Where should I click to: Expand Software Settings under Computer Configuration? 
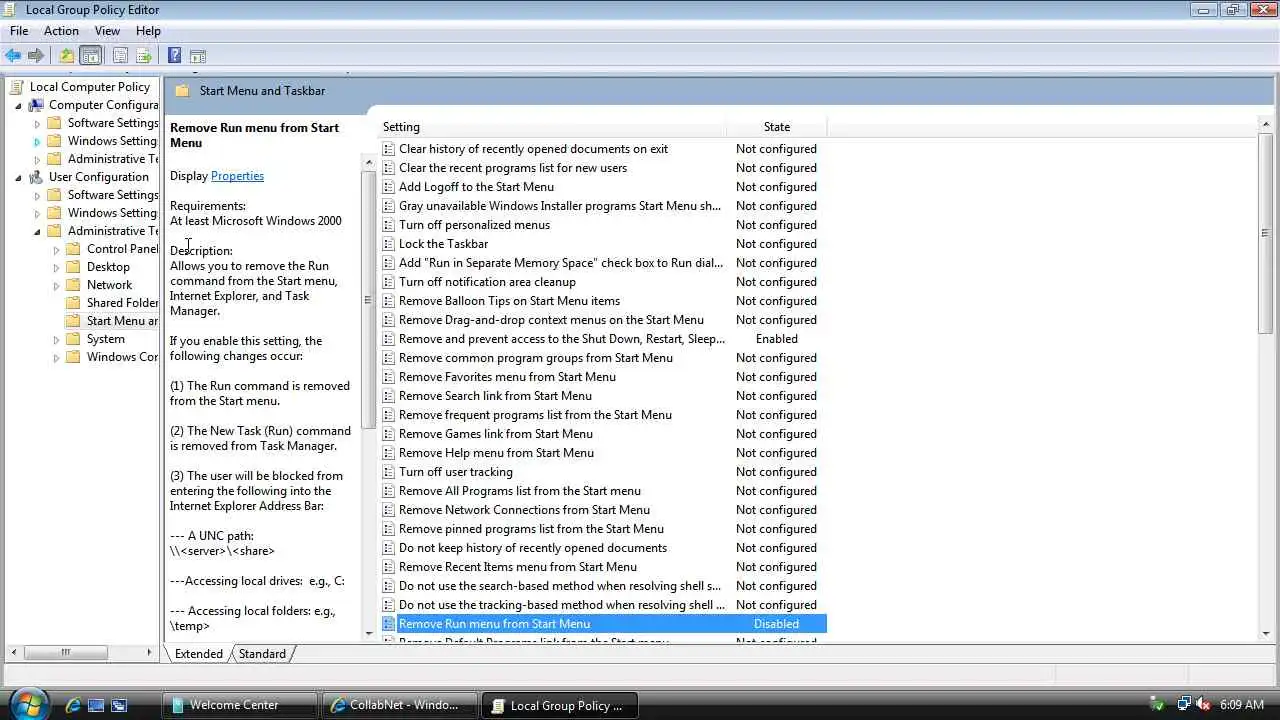[37, 123]
